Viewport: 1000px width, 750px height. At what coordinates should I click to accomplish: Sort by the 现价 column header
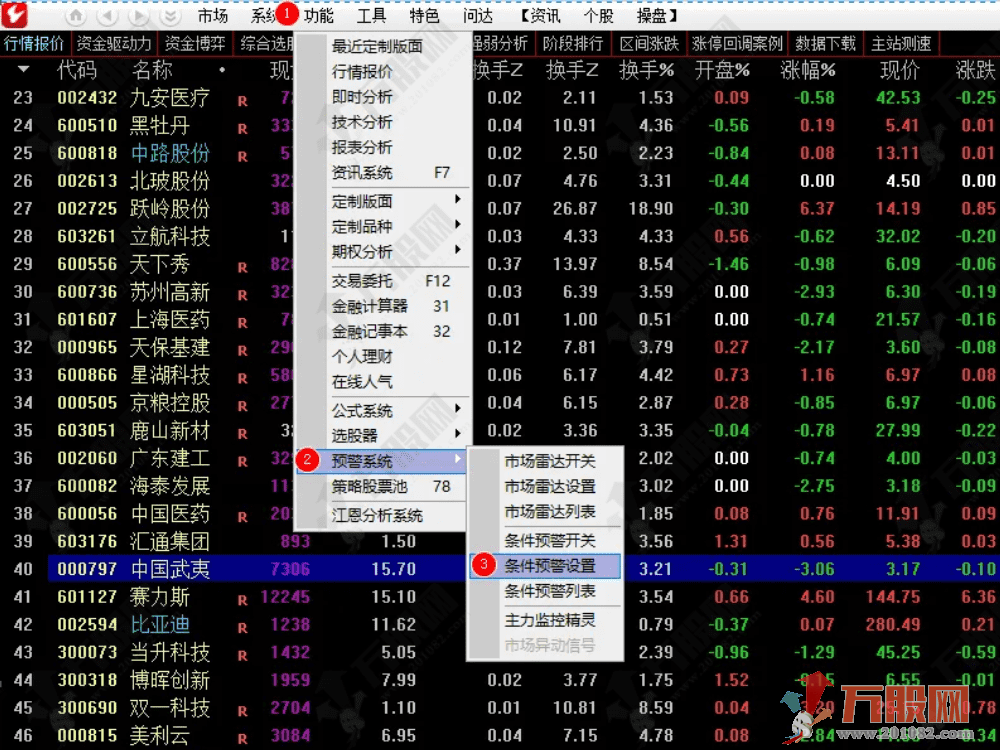[899, 70]
